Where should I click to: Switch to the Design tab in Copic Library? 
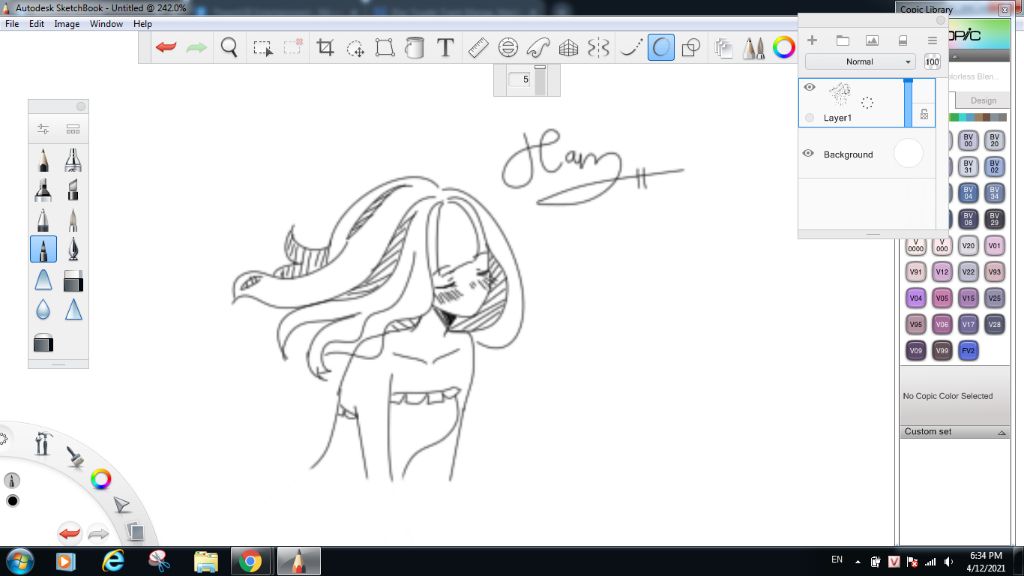(x=983, y=101)
